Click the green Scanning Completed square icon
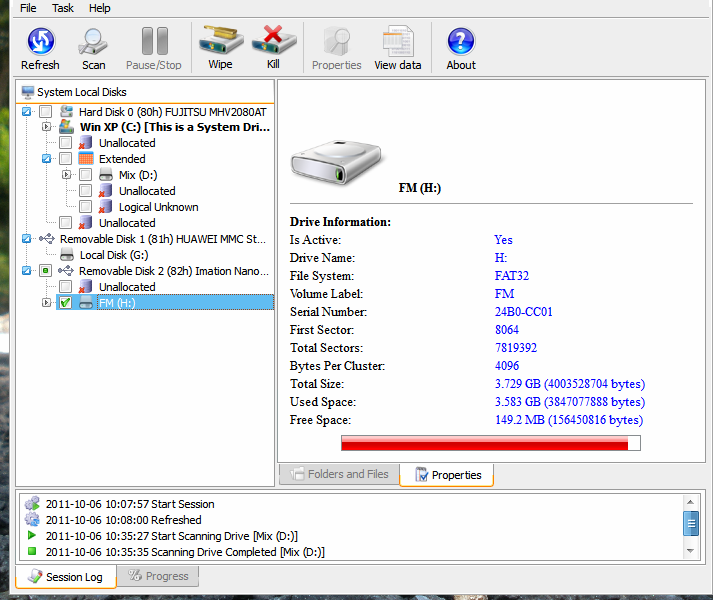Screen dimensions: 713x600 point(32,551)
